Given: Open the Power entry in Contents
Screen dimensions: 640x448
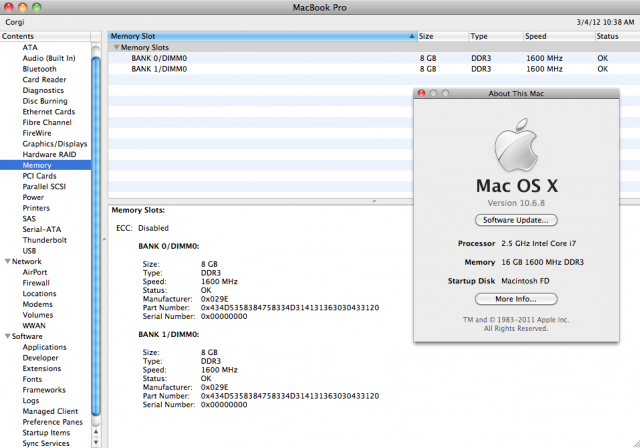Looking at the screenshot, I should point(33,197).
